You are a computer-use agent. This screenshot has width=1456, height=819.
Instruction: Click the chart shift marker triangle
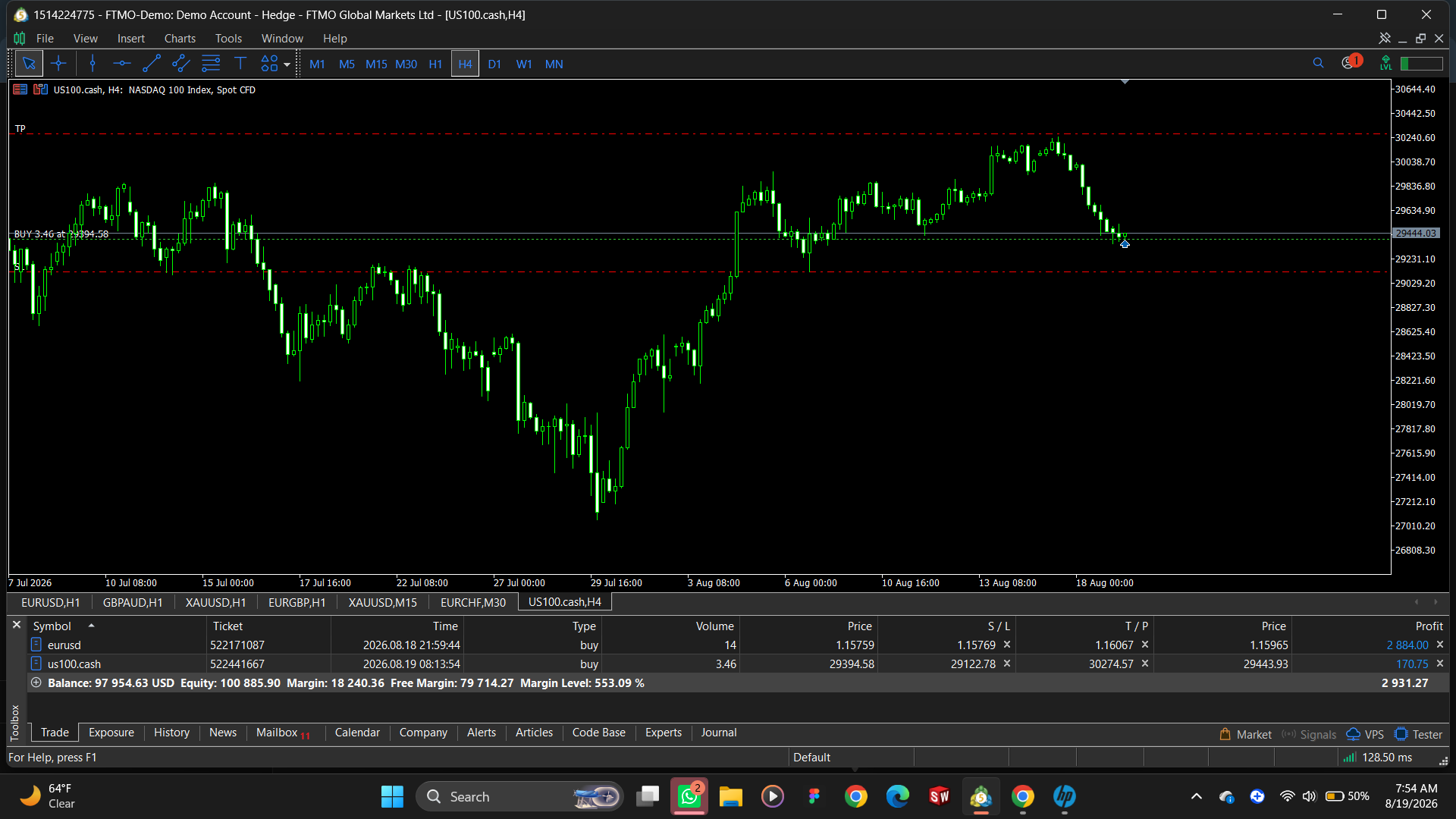(x=1125, y=81)
